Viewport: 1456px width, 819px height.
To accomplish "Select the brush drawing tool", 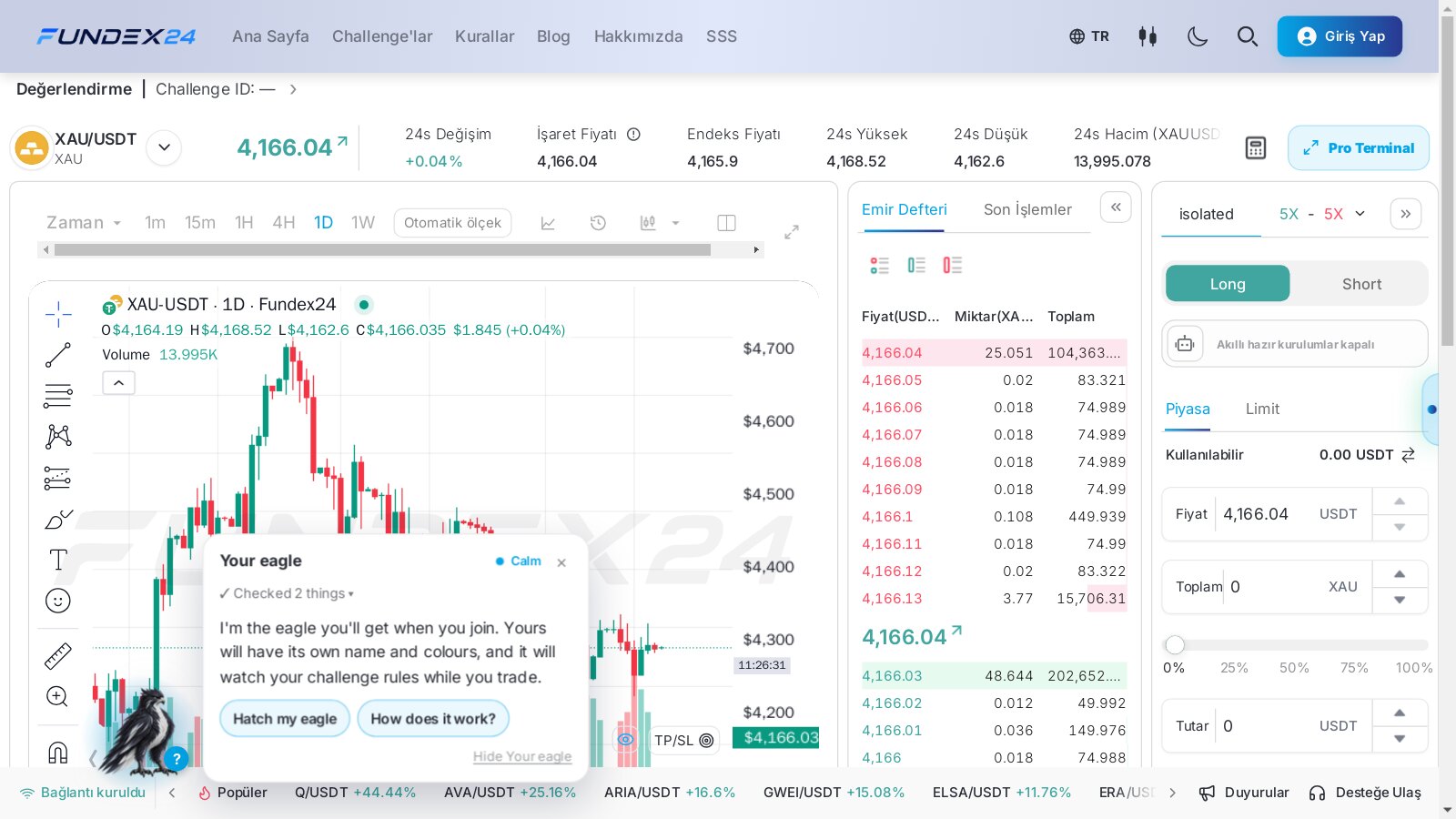I will (x=58, y=519).
